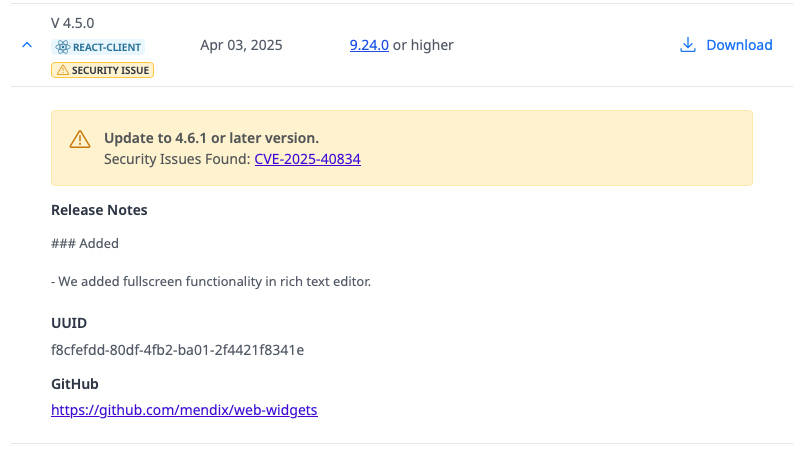Open the CVE-2025-40834 security link
This screenshot has height=453, width=811.
[307, 158]
